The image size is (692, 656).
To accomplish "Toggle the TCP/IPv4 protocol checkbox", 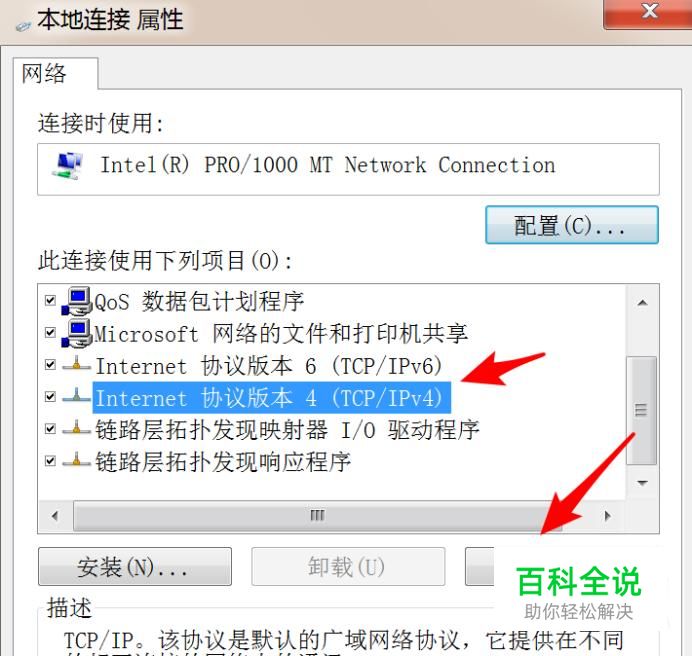I will point(50,396).
